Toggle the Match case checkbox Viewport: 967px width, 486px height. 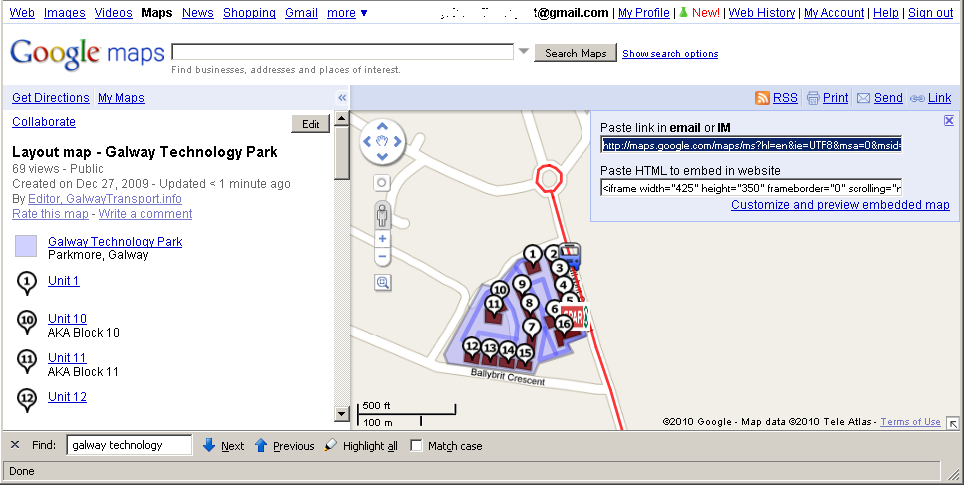416,445
